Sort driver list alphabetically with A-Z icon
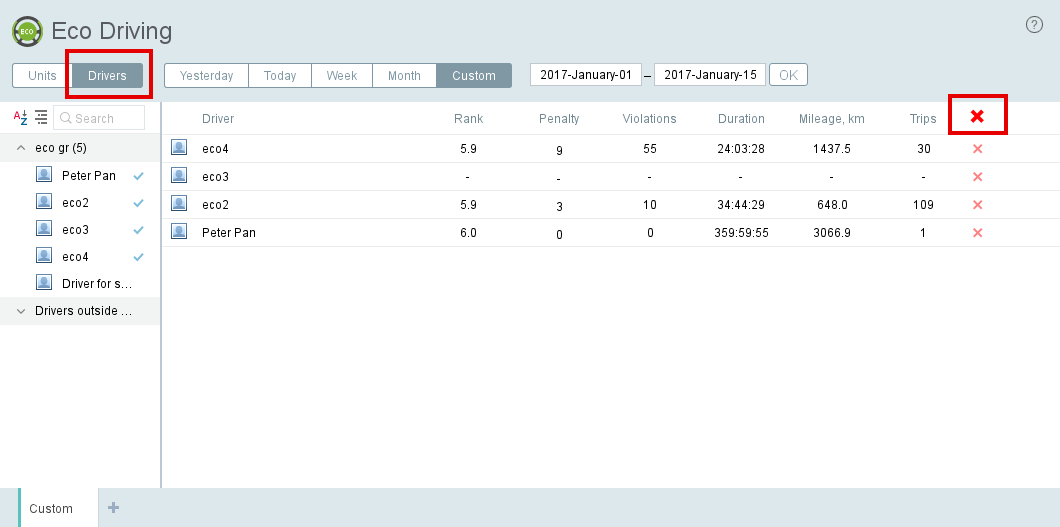 click(20, 118)
